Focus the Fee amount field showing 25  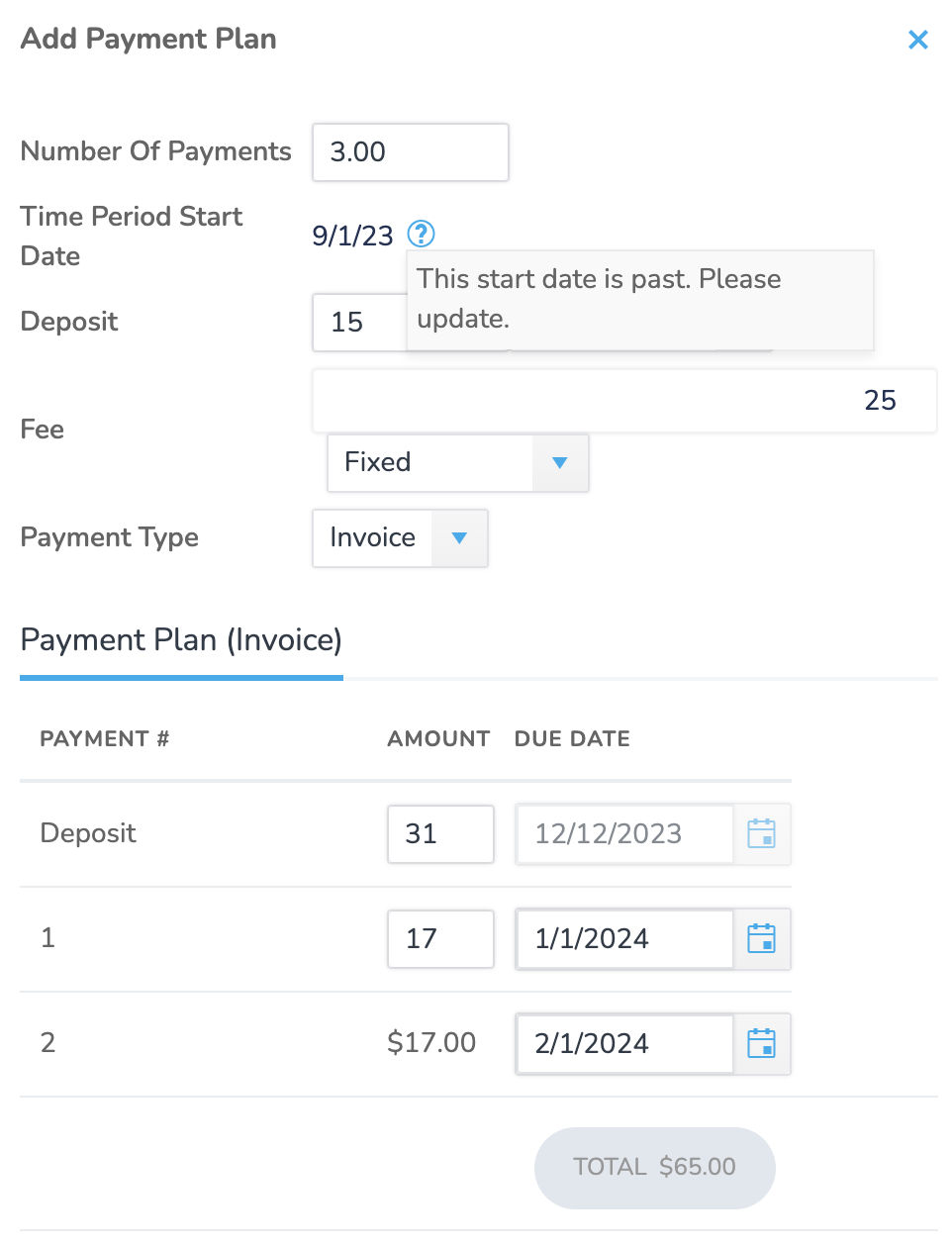pyautogui.click(x=624, y=400)
